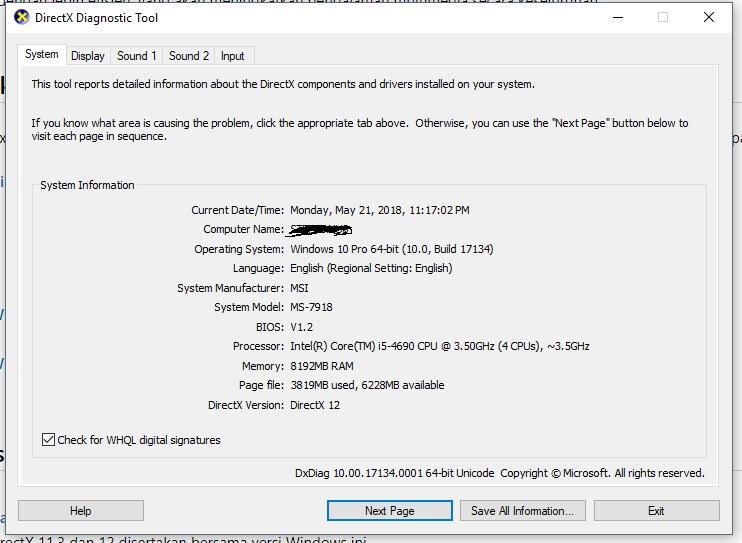Viewport: 742px width, 543px height.
Task: Click the Next Page button
Action: point(389,511)
